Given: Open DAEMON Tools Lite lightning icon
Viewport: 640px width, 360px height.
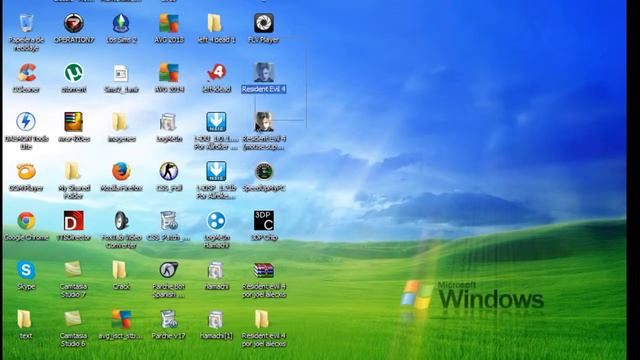Looking at the screenshot, I should (26, 122).
